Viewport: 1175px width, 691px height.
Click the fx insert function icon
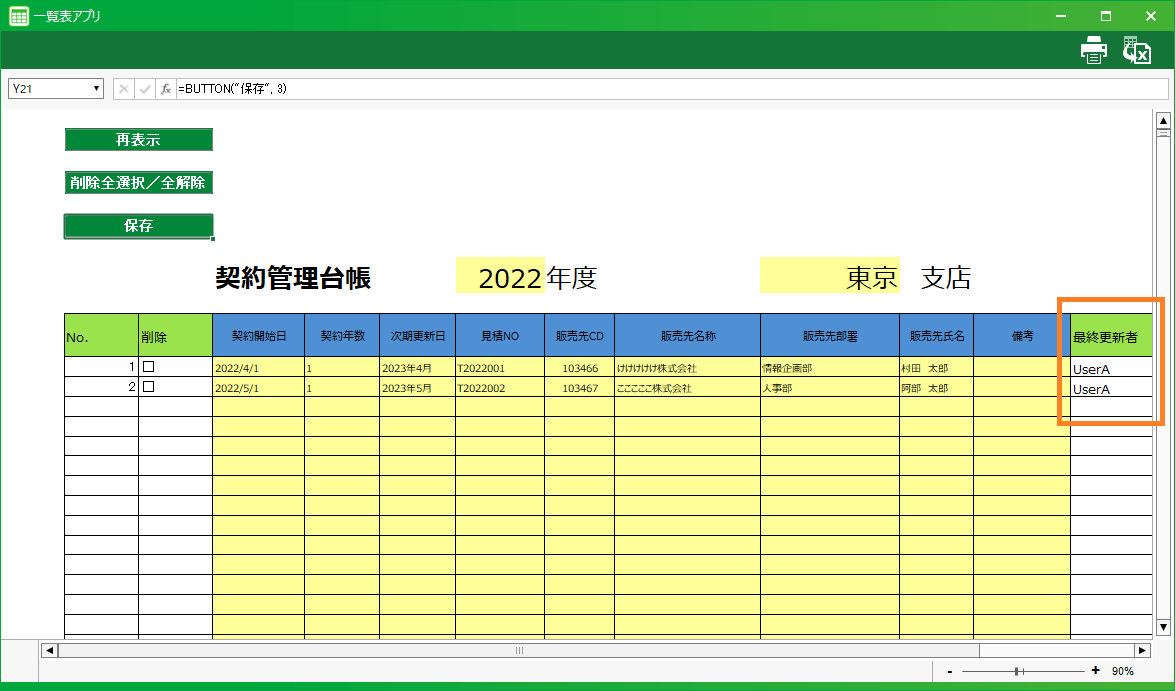point(166,89)
